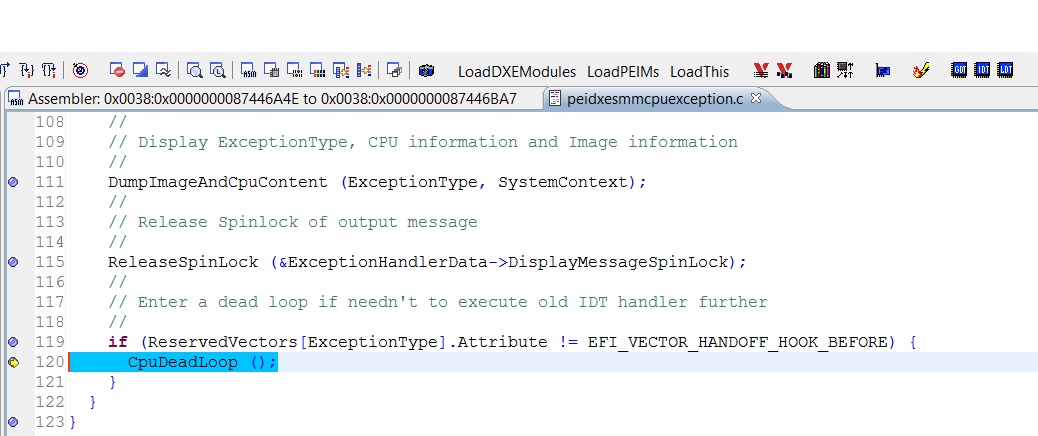The height and width of the screenshot is (436, 1038).
Task: Click the red V with blue squares icon
Action: (x=784, y=69)
